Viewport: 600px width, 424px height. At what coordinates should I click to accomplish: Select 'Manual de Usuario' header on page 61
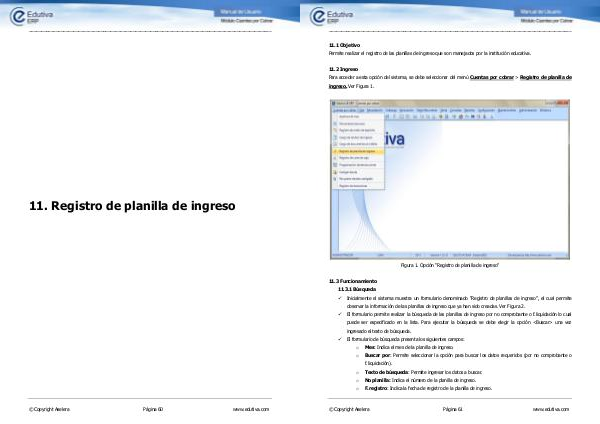click(541, 12)
